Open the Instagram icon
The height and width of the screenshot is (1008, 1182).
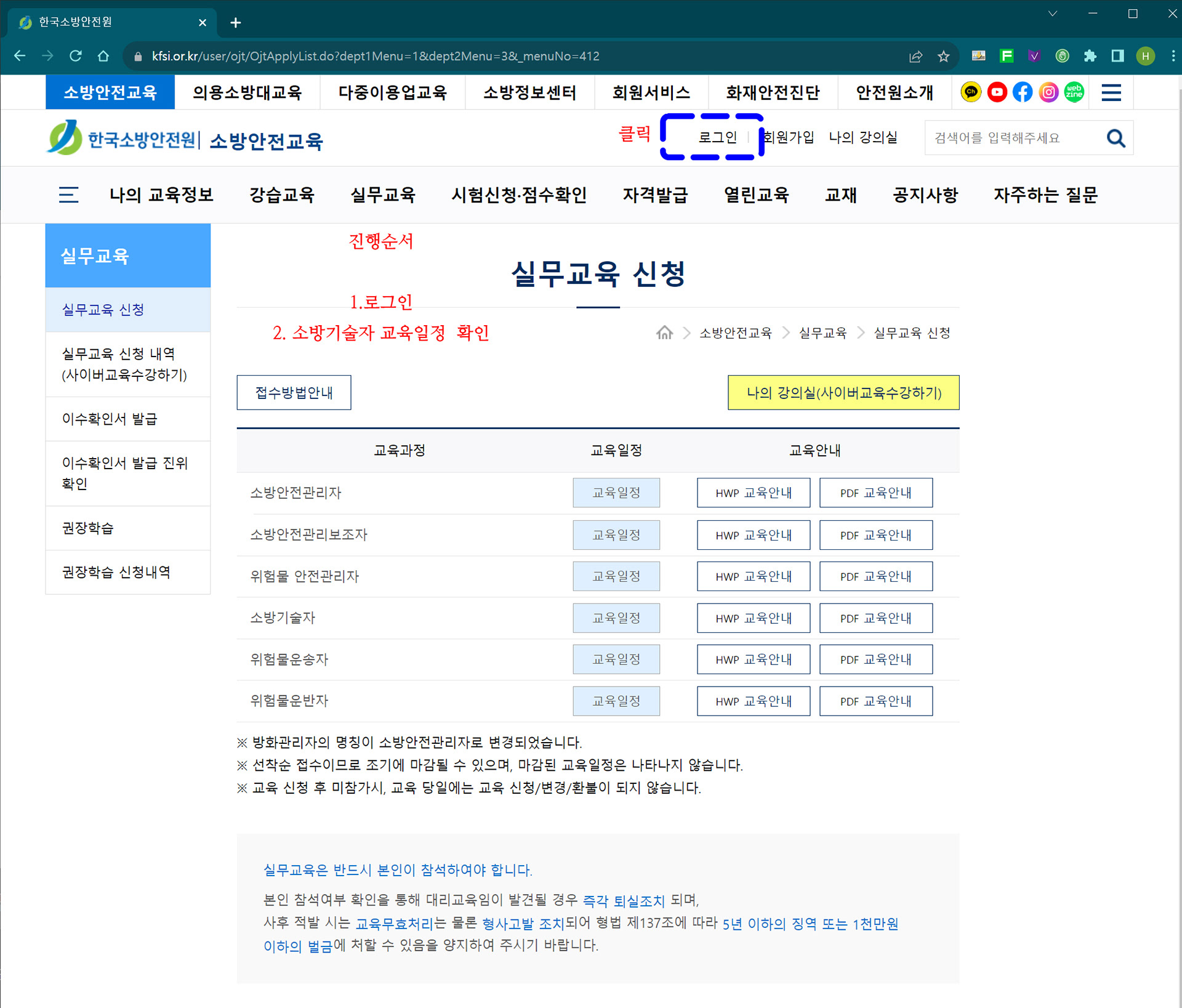click(1048, 92)
